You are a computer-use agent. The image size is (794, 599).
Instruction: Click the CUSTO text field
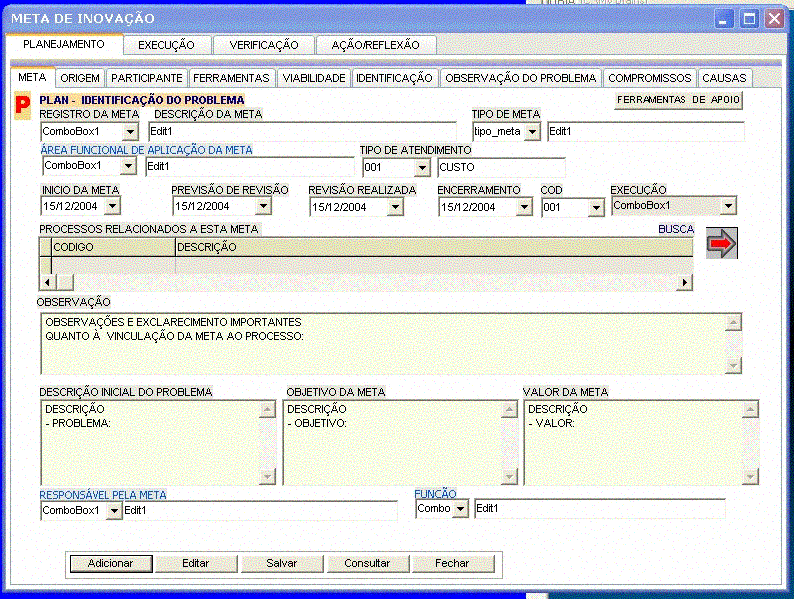(501, 168)
